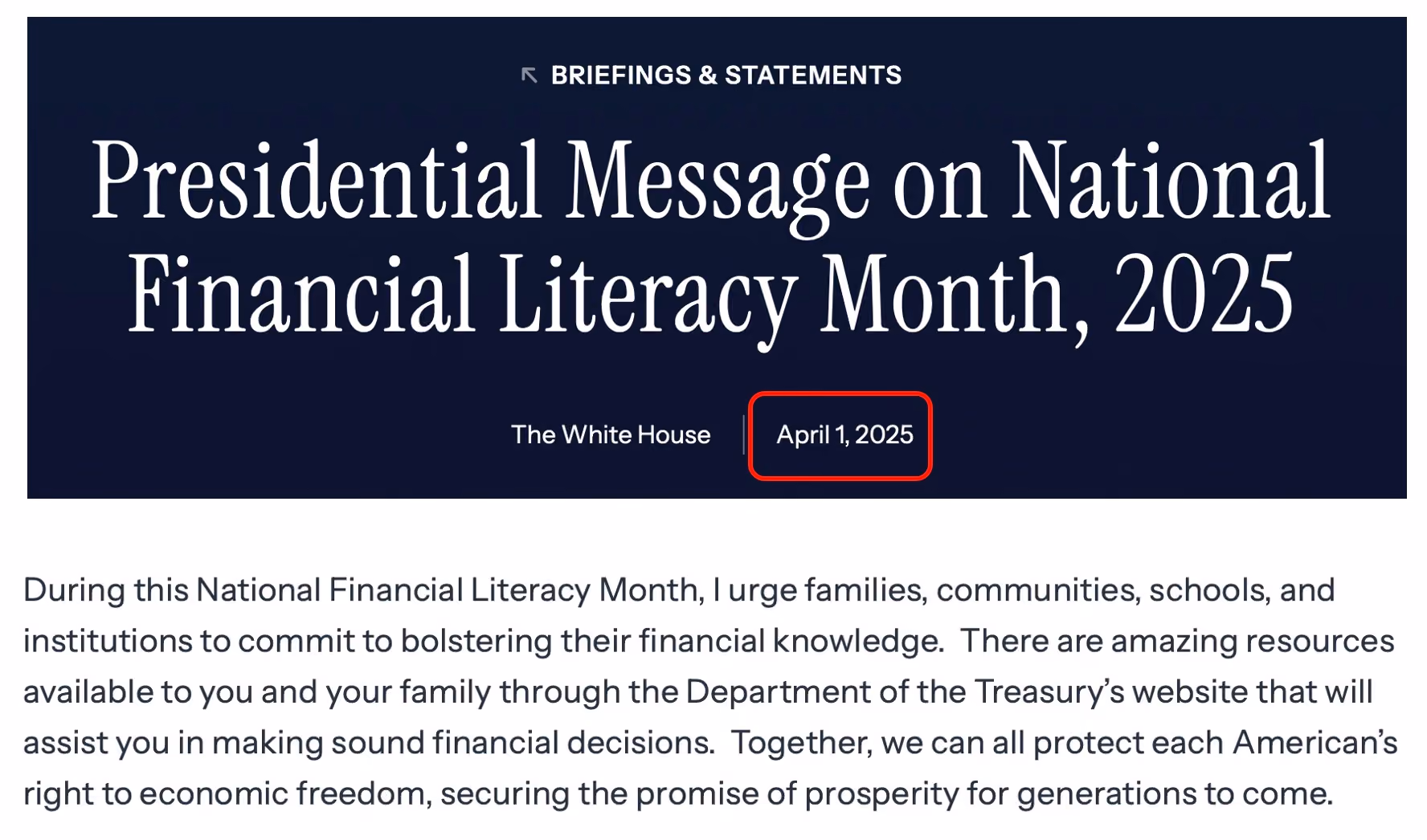The image size is (1427, 840).
Task: Click the word Presidential in the headline
Action: (316, 180)
